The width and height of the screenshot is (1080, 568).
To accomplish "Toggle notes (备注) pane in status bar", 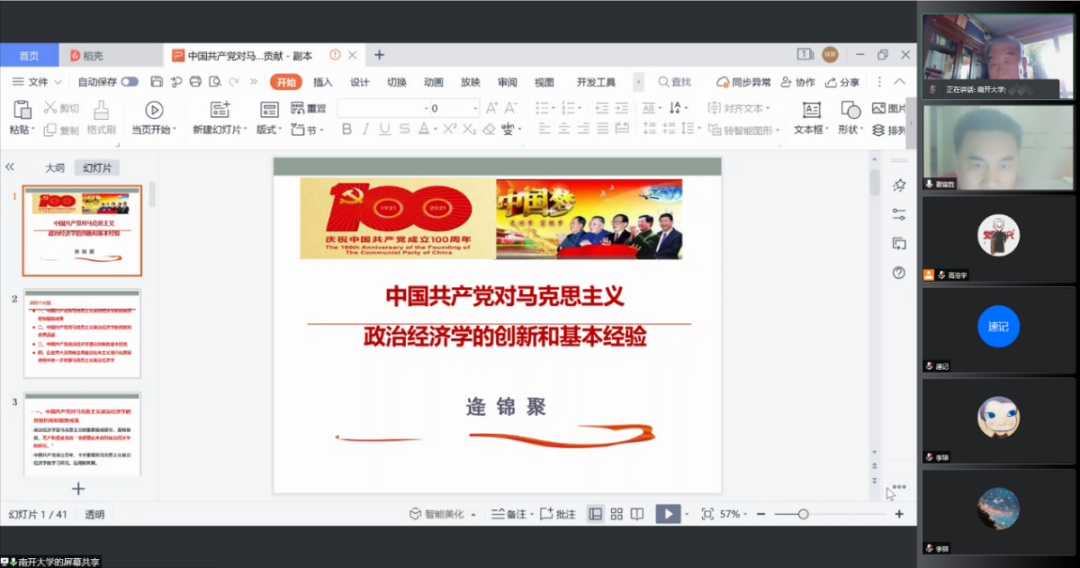I will coord(510,514).
